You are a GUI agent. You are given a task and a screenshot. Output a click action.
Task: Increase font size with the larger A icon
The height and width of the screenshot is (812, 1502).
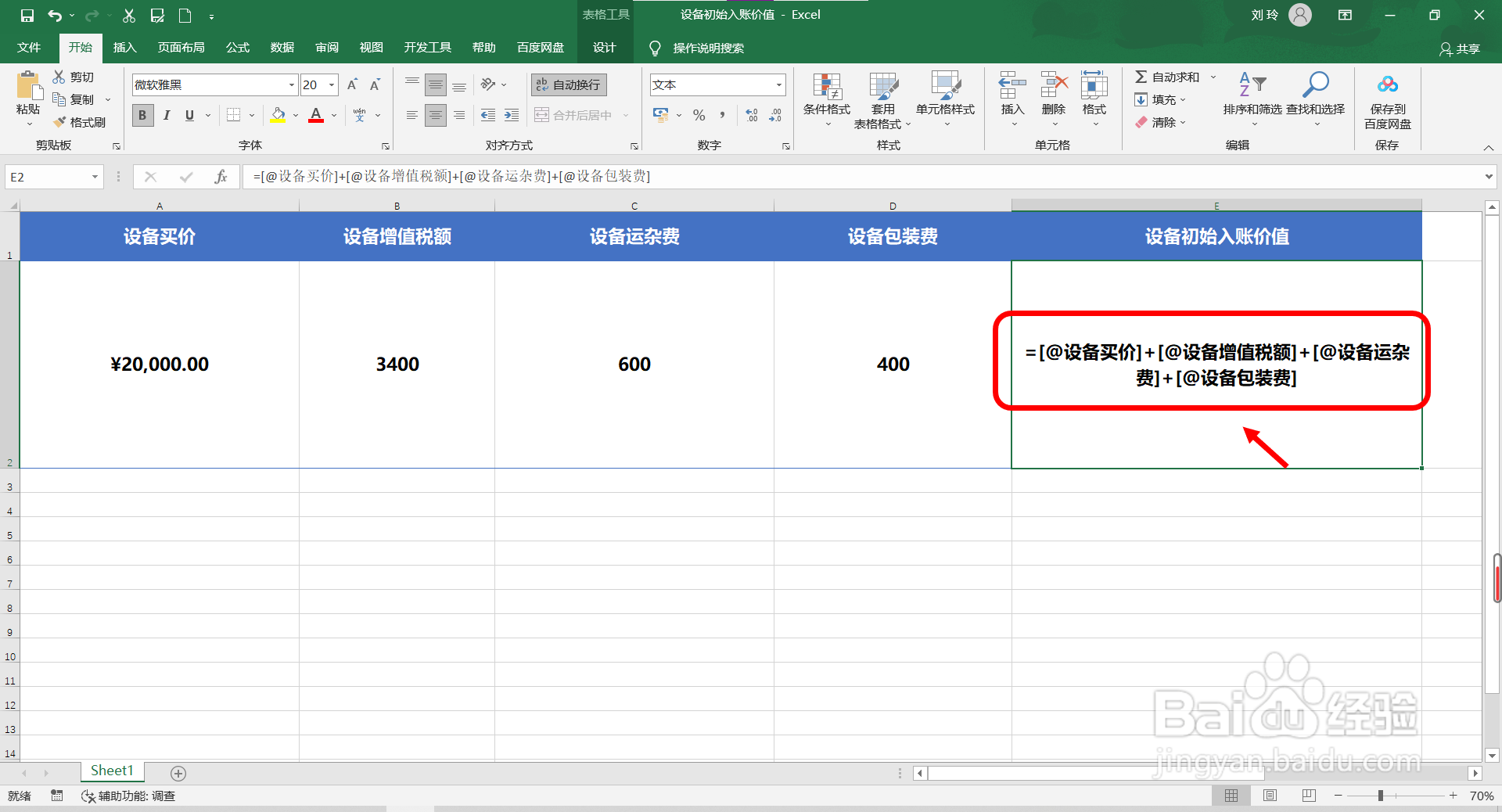coord(353,84)
